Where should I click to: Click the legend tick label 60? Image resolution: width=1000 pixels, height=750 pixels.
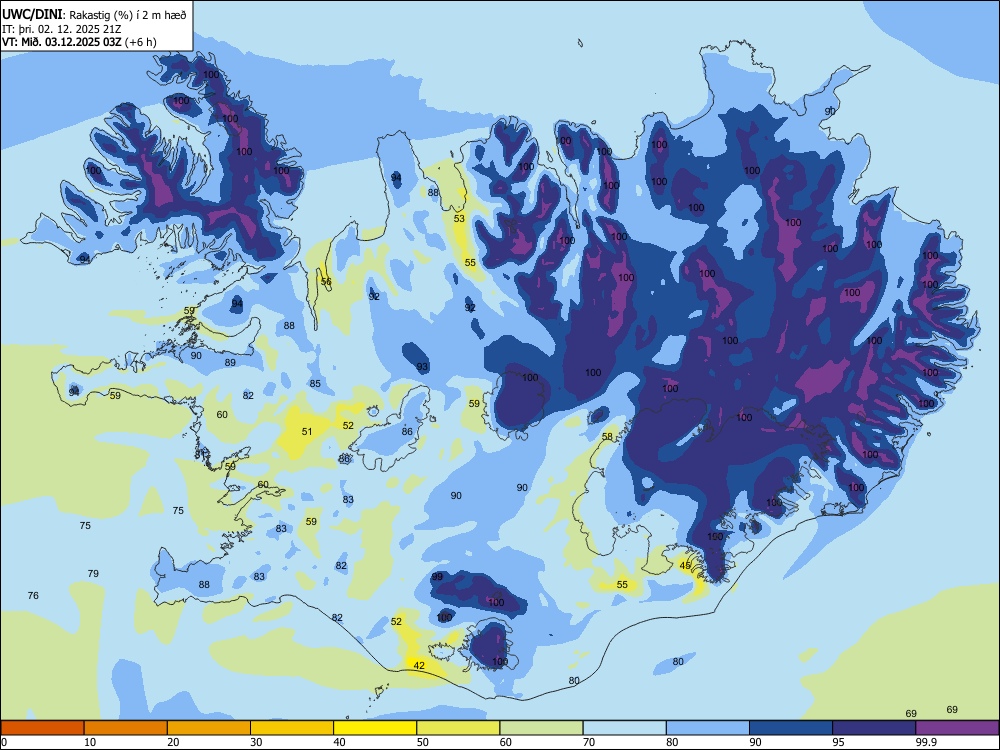506,742
